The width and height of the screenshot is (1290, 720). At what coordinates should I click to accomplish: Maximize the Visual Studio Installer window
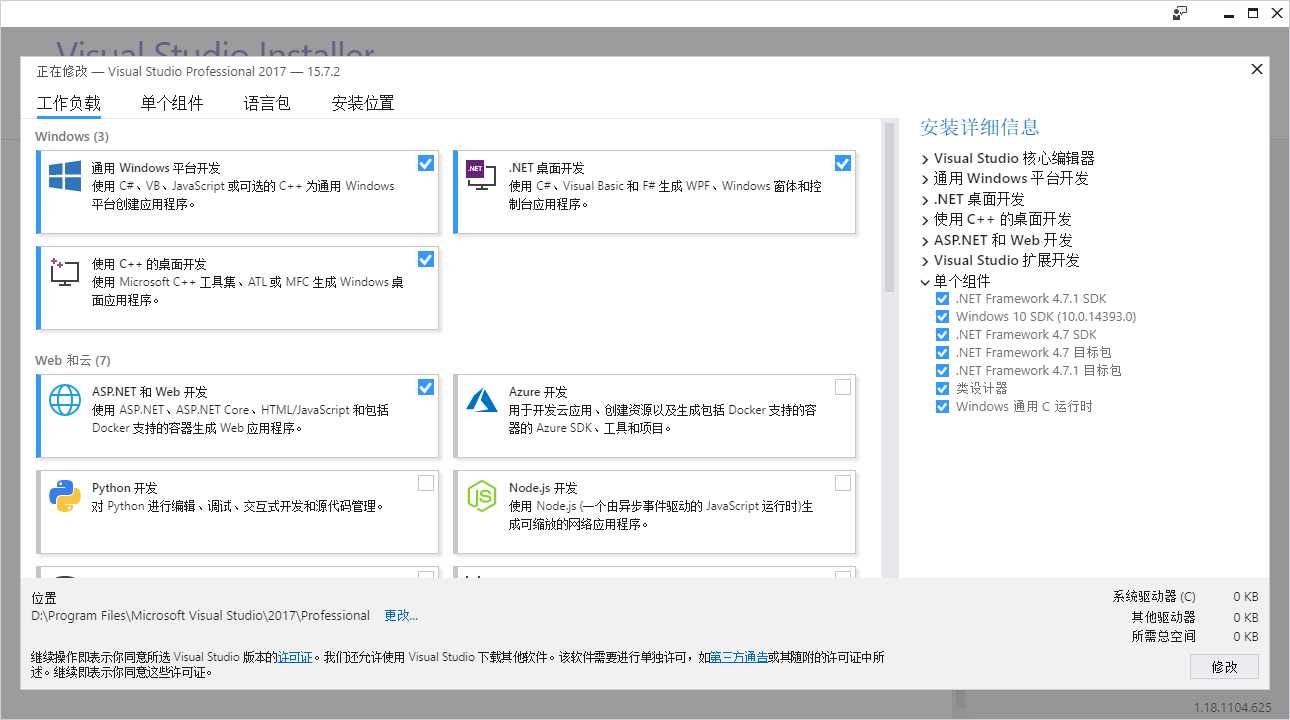coord(1253,13)
